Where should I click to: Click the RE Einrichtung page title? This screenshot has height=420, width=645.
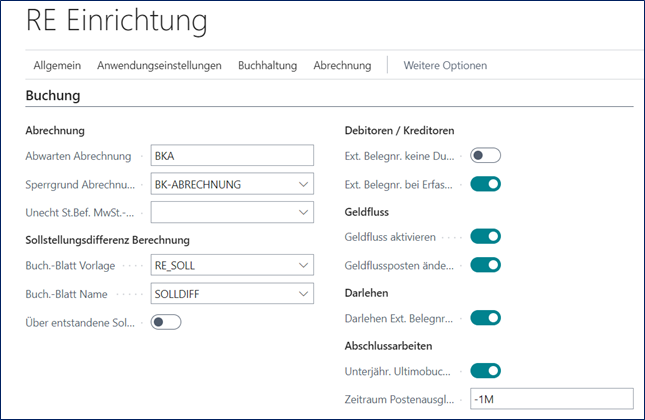[117, 21]
